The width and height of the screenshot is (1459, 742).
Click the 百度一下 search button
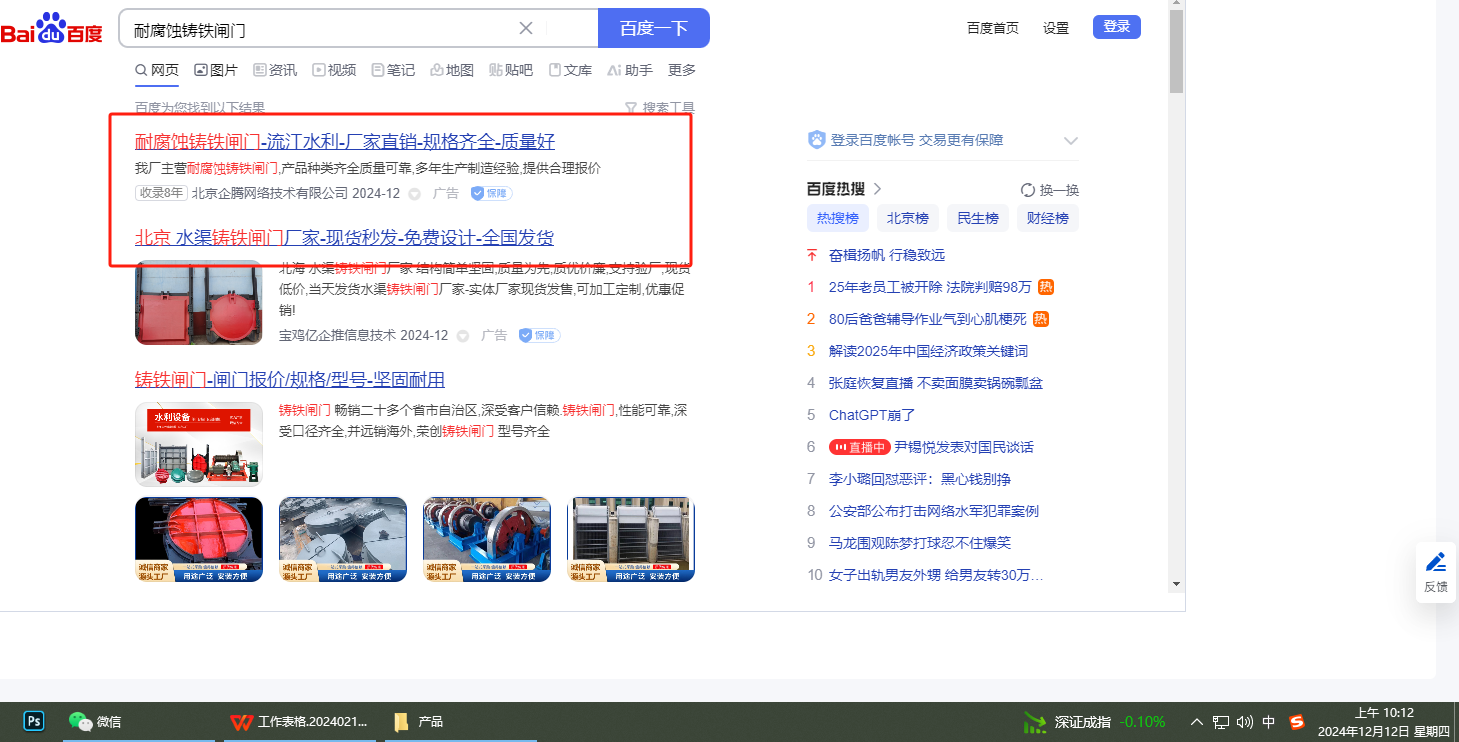654,28
